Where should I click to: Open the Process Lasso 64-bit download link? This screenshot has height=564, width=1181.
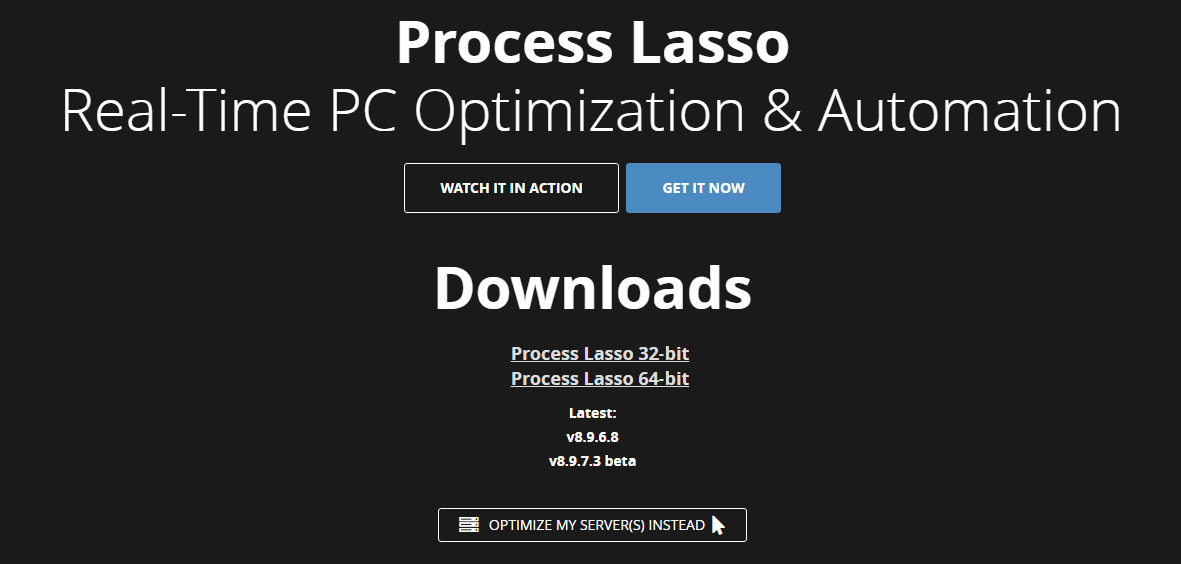(x=600, y=378)
